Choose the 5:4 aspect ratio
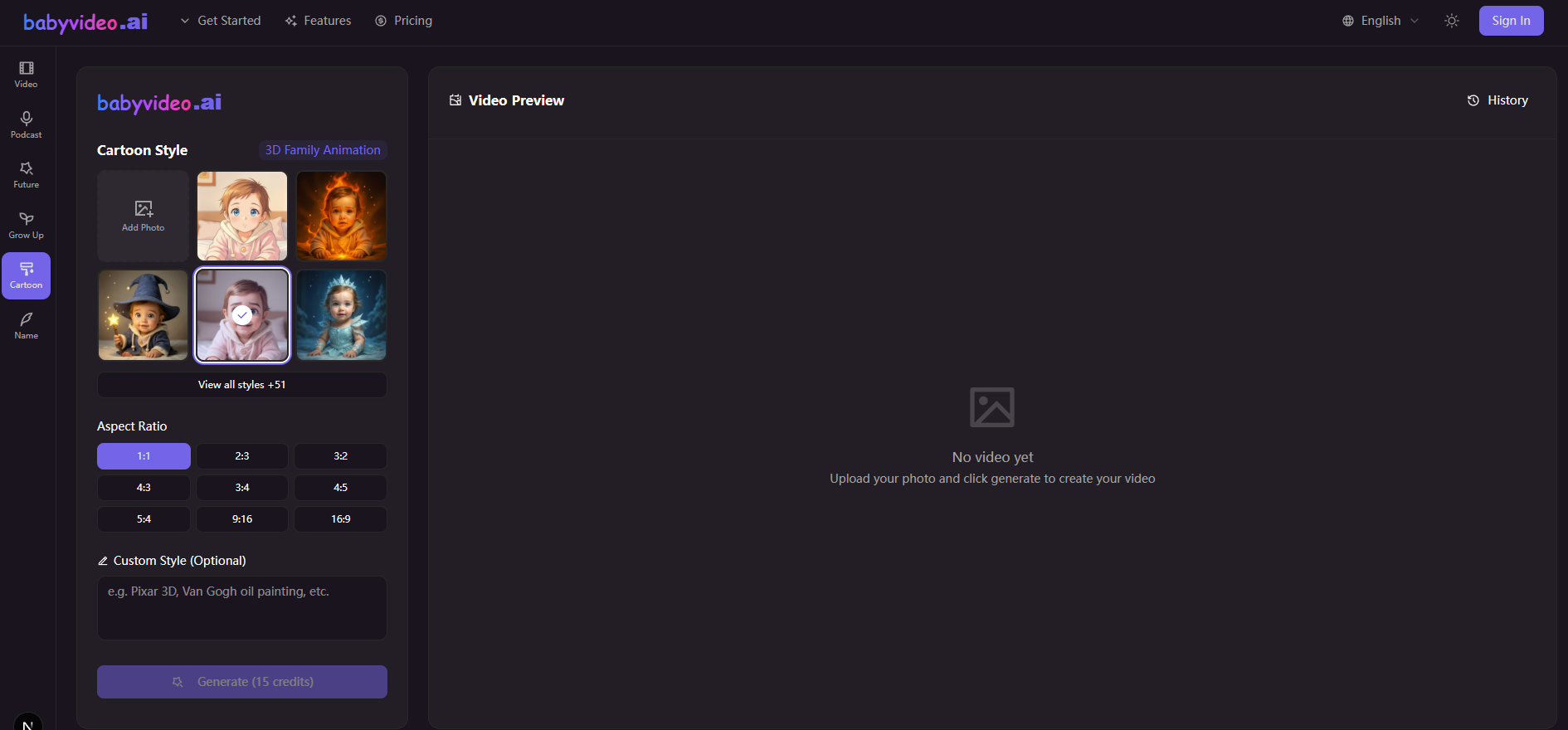 click(144, 519)
